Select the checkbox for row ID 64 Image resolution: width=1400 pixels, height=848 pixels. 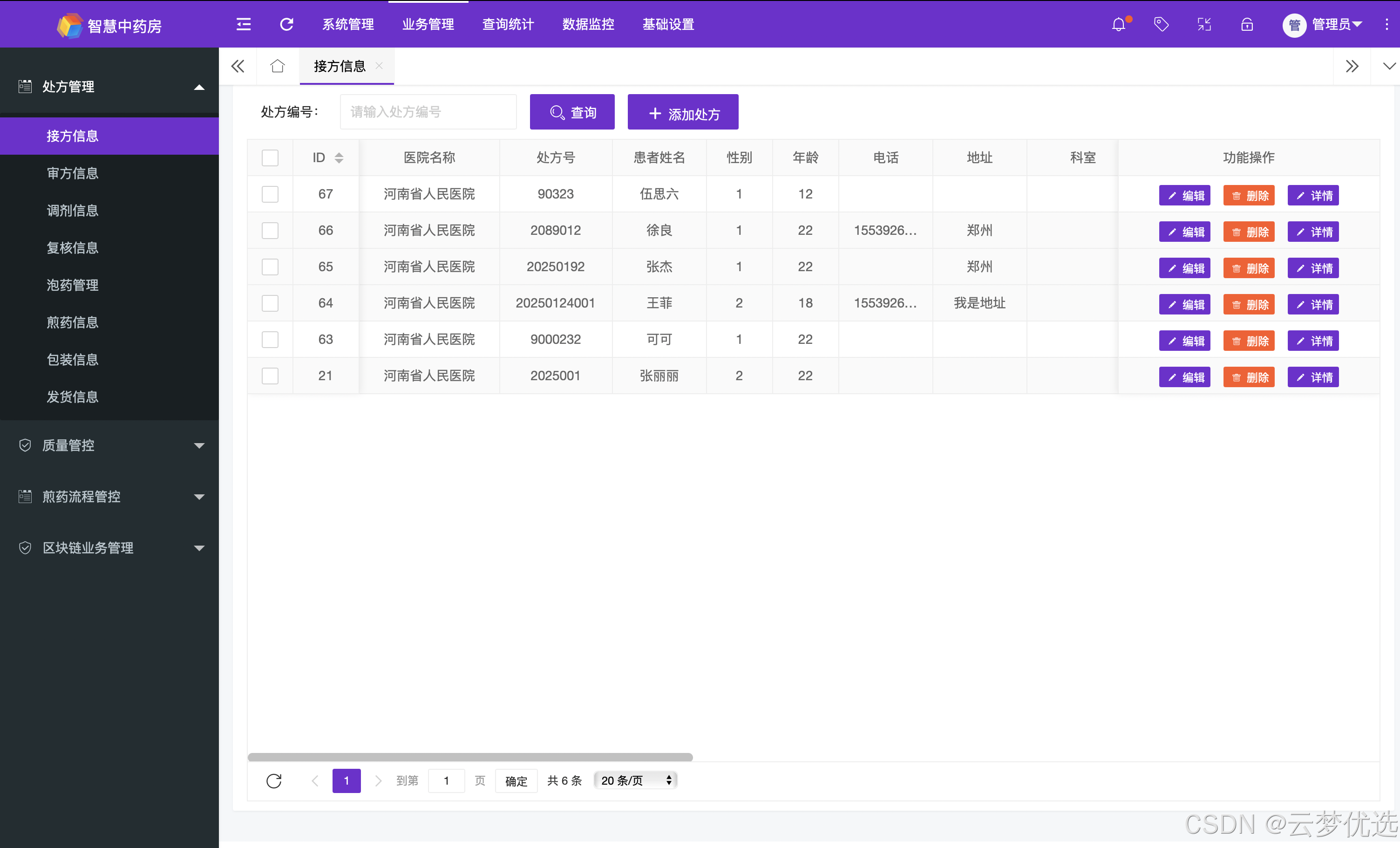point(270,303)
